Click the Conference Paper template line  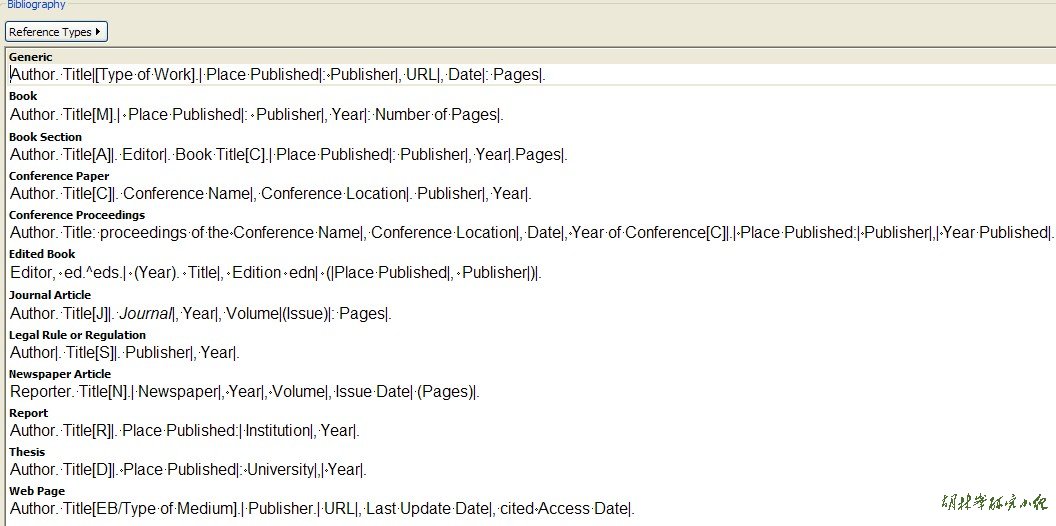click(270, 193)
